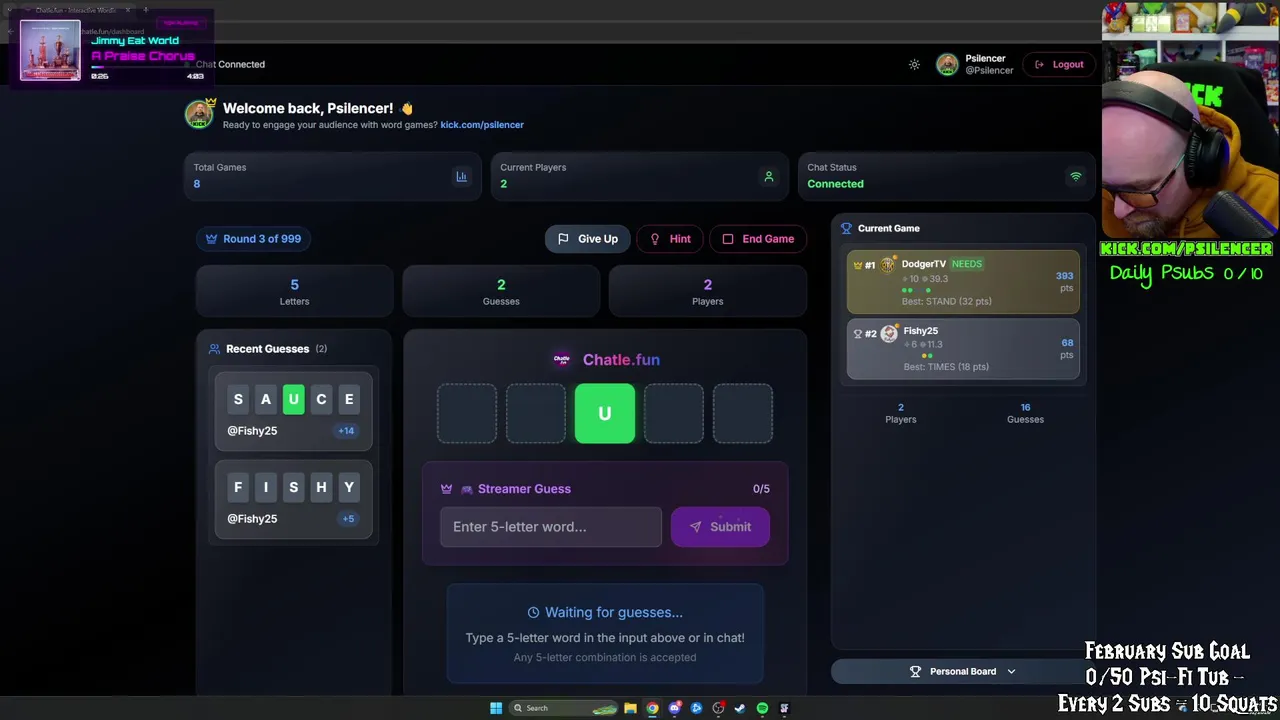
Task: Click DodgerTV's avatar in leaderboard
Action: (889, 265)
